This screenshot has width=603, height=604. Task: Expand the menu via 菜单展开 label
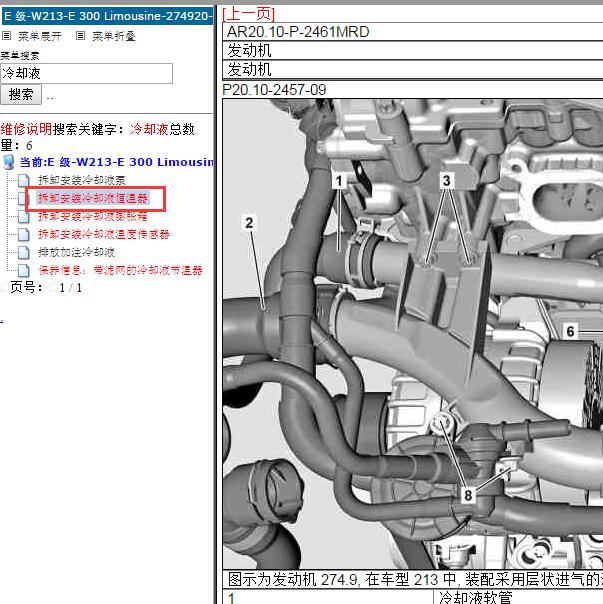click(x=40, y=36)
